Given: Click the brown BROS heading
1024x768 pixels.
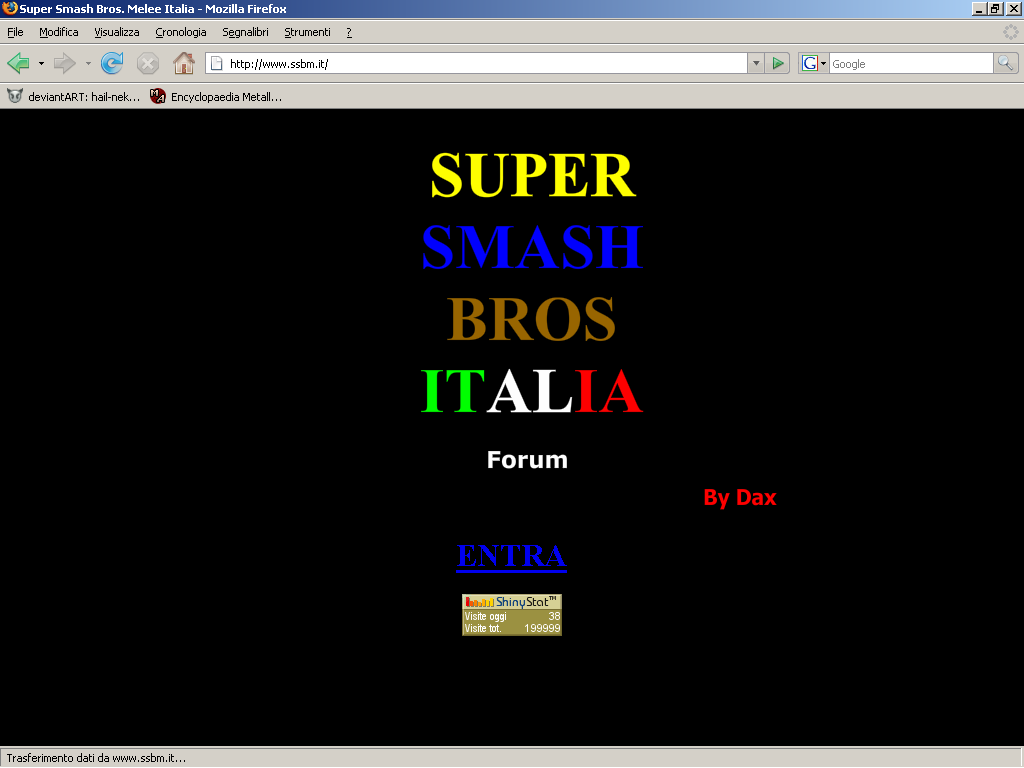Looking at the screenshot, I should [x=532, y=319].
